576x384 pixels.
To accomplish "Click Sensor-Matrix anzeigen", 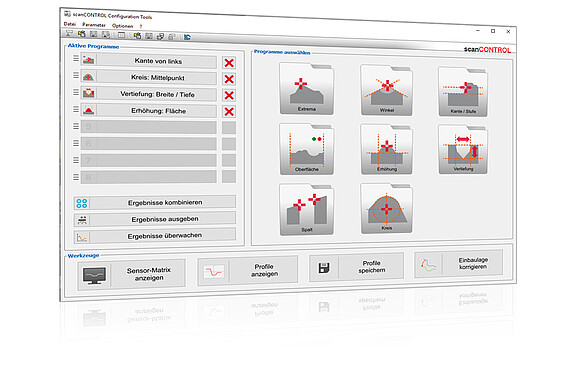I will (x=132, y=274).
